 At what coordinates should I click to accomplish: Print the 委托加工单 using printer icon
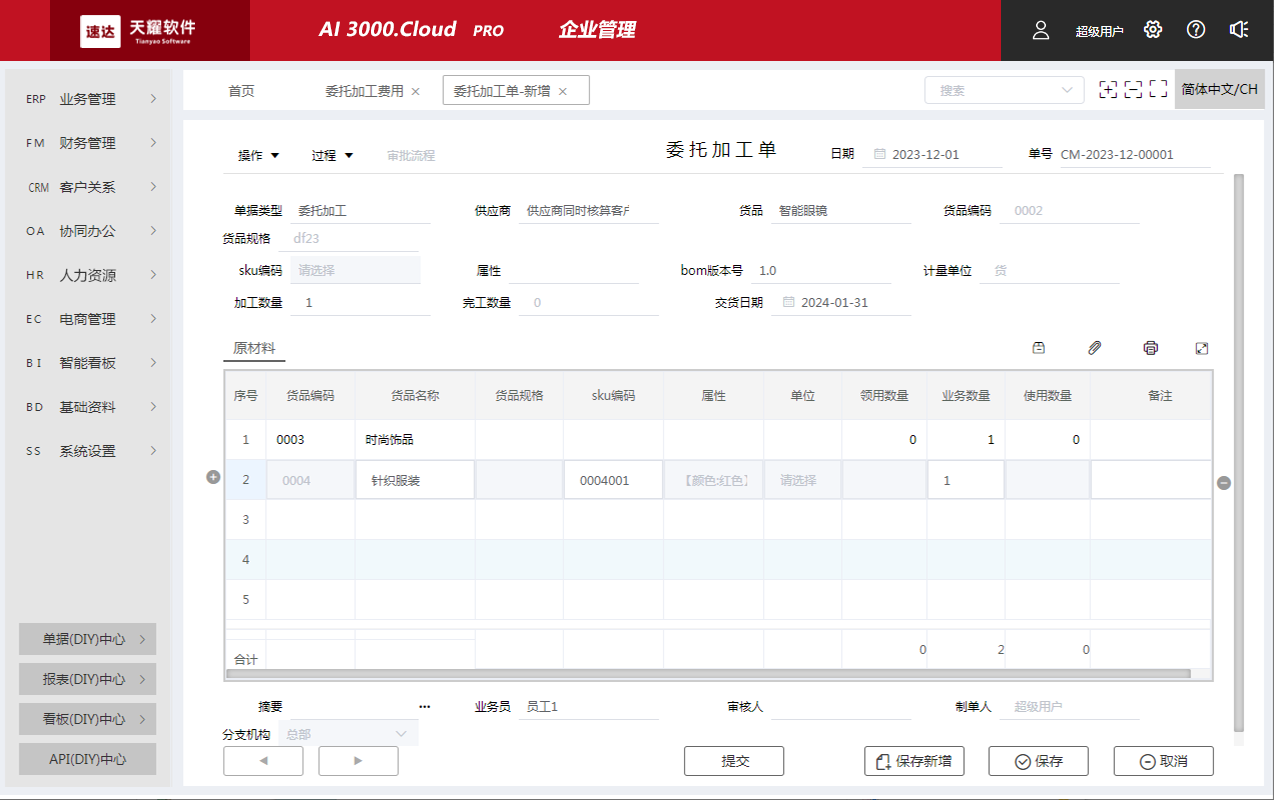pos(1150,347)
